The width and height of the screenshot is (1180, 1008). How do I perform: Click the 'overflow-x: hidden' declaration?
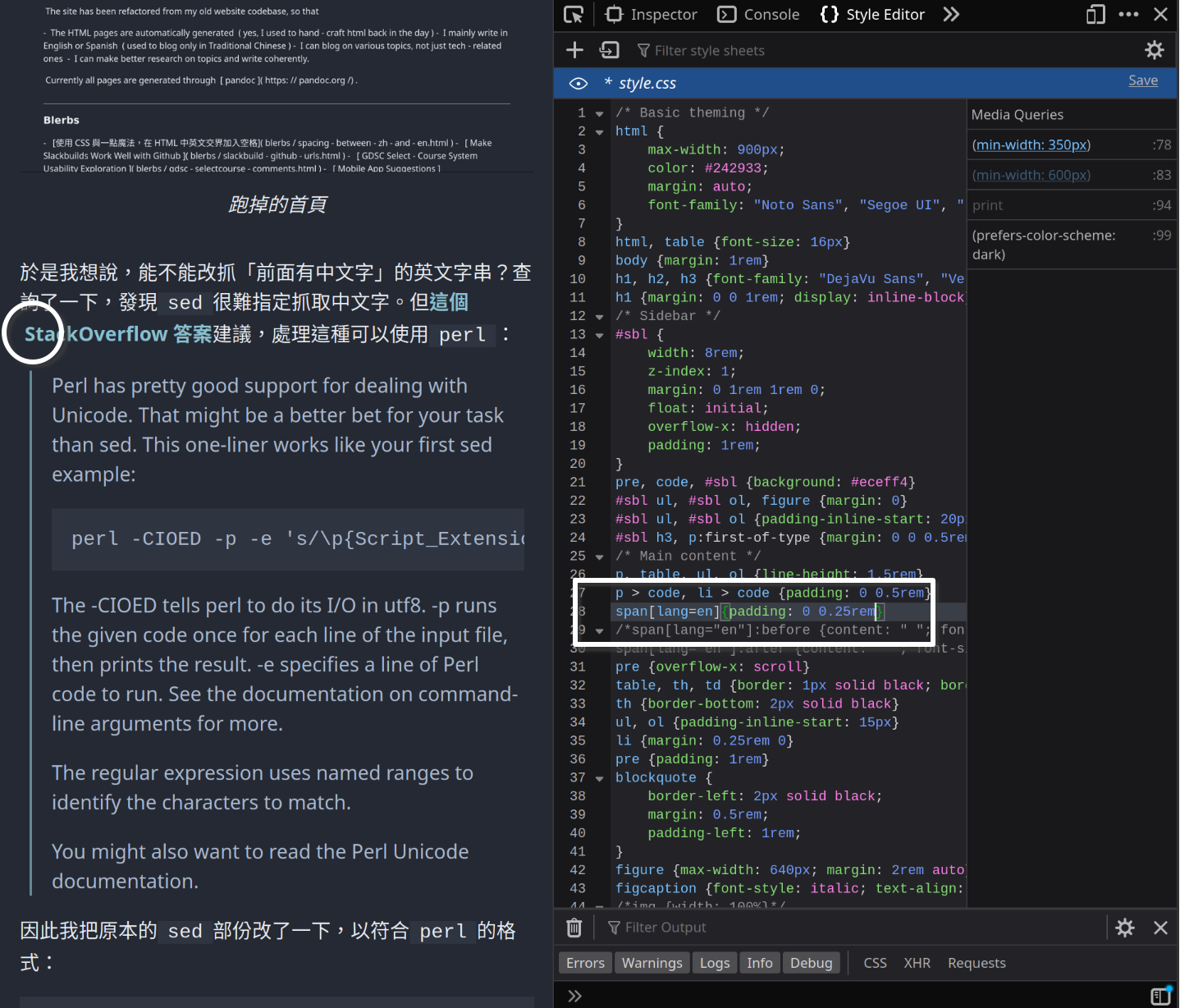[x=724, y=427]
